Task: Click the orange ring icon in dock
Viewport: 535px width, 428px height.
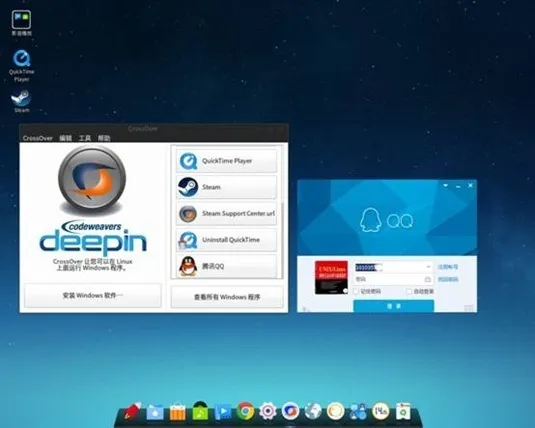Action: coord(336,411)
